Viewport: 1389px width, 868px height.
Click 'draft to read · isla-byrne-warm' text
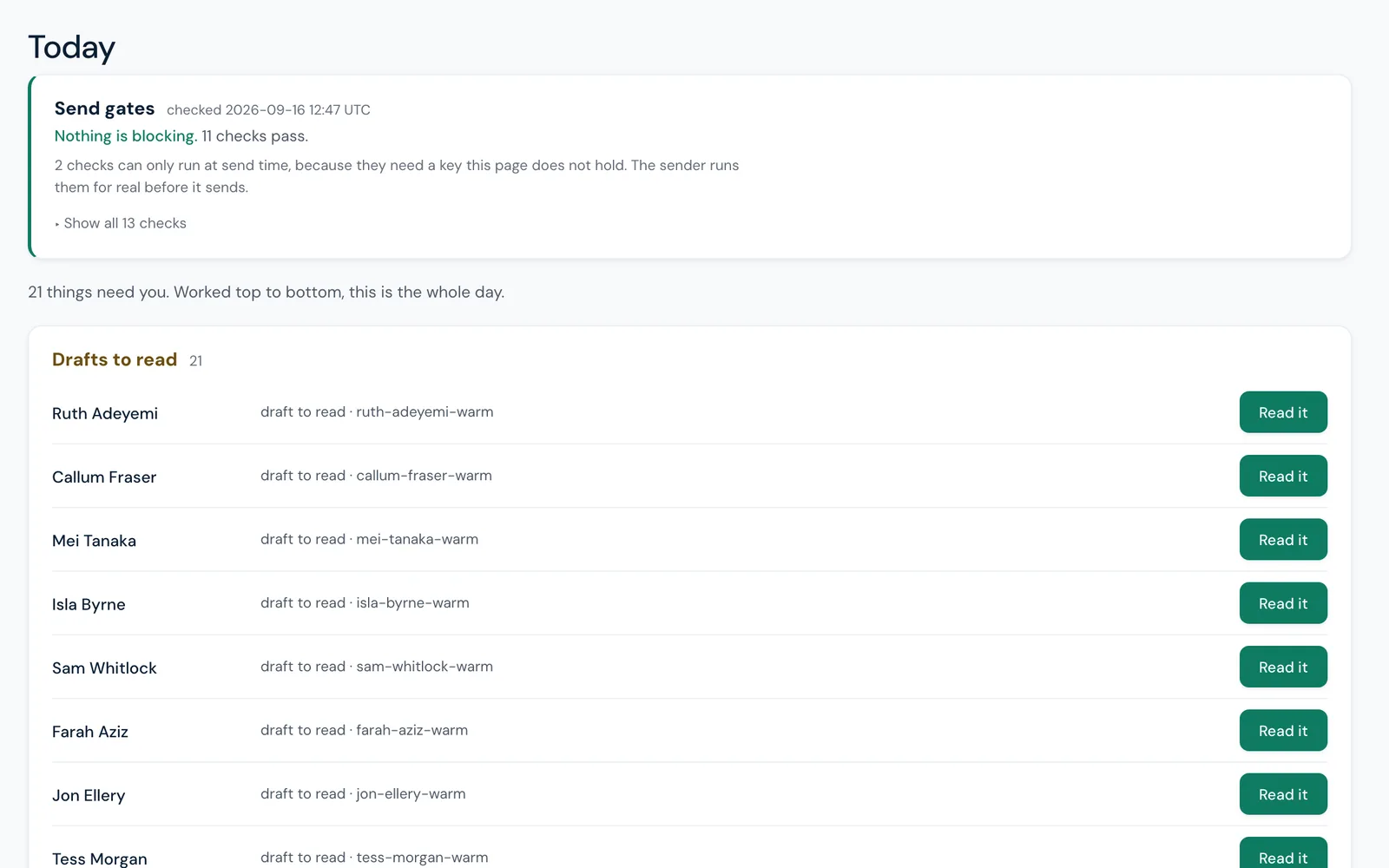tap(365, 602)
